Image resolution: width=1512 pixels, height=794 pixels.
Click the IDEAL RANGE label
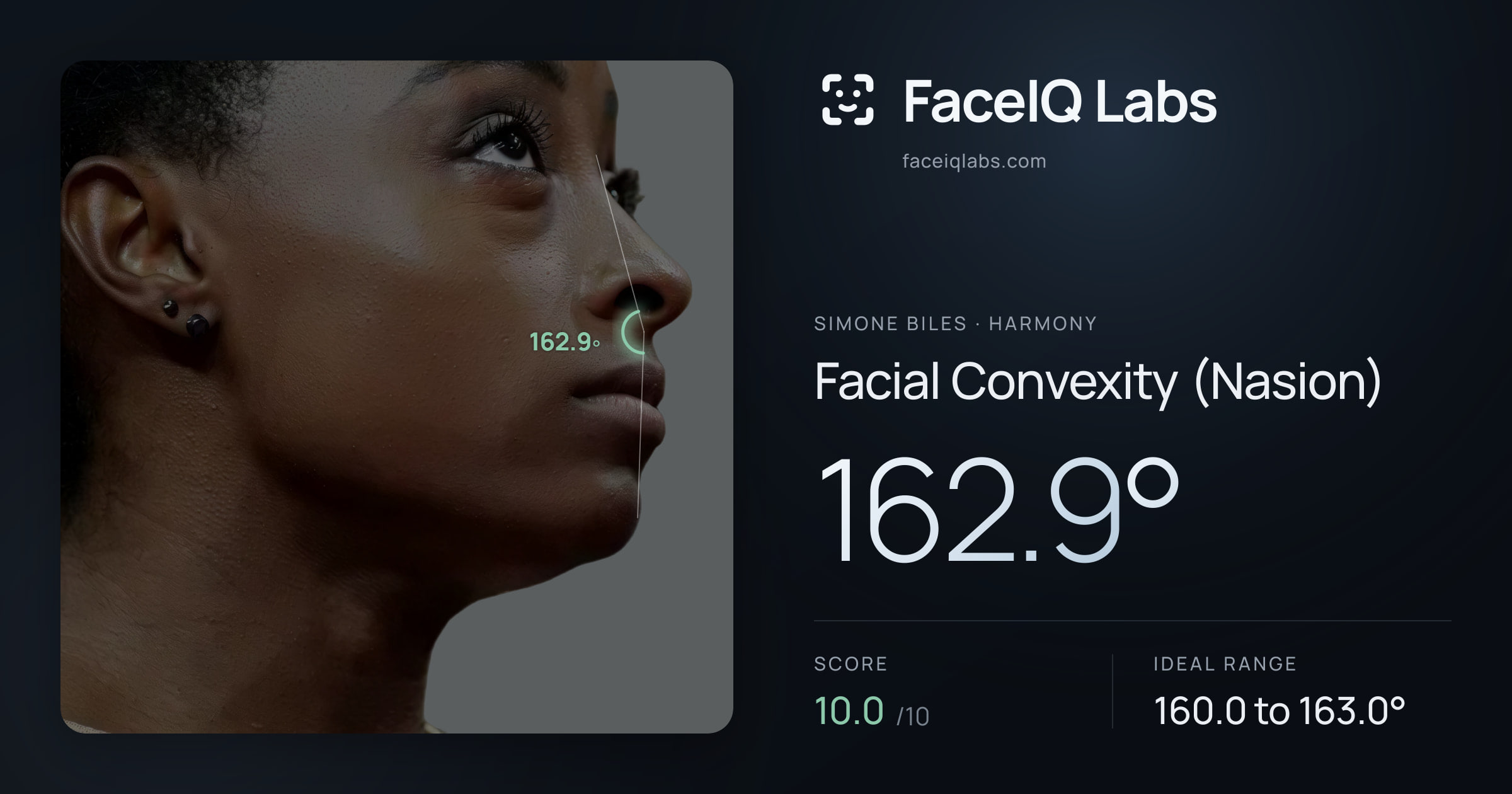point(1225,664)
